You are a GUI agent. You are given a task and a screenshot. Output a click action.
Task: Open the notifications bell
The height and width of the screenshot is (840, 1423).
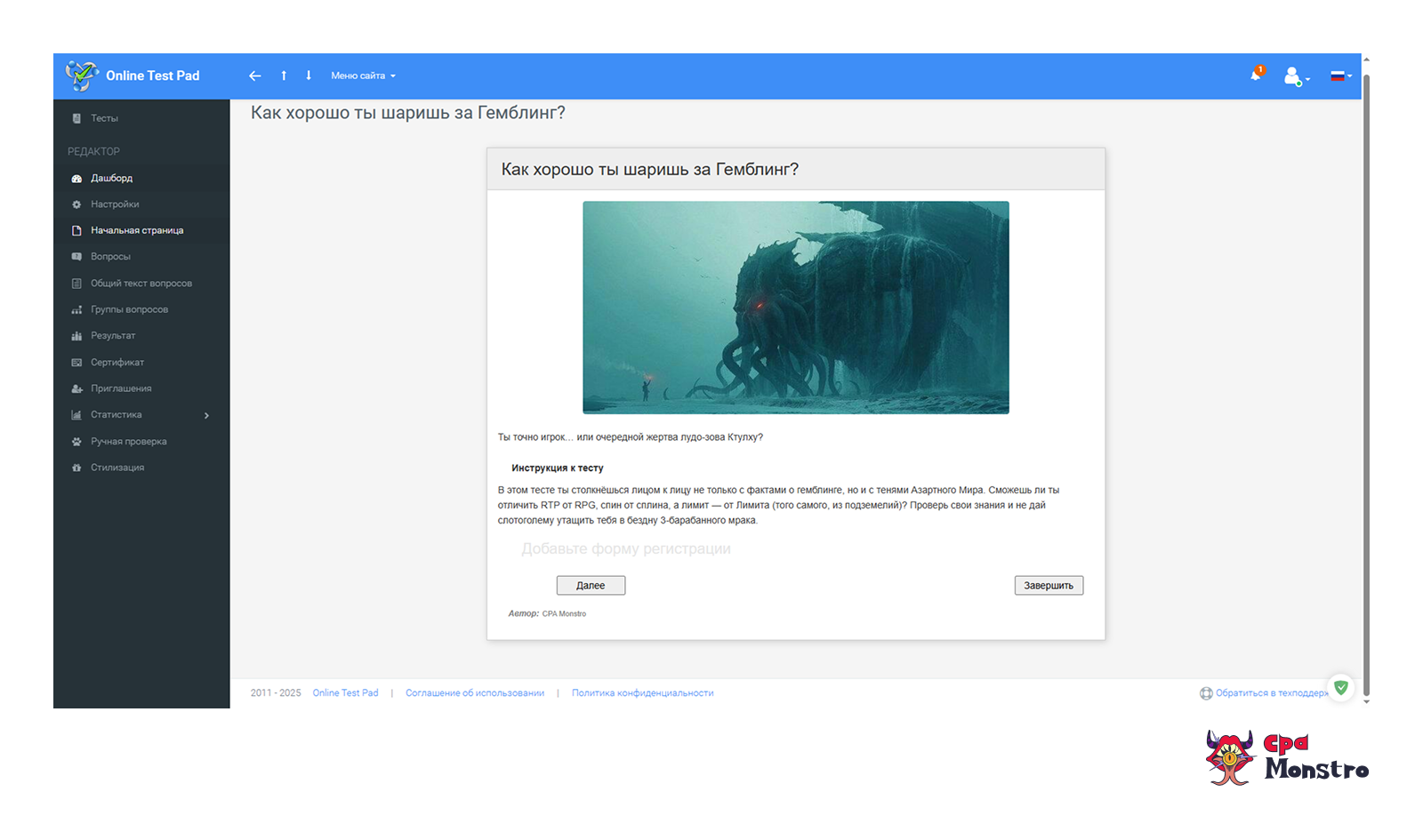coord(1257,74)
